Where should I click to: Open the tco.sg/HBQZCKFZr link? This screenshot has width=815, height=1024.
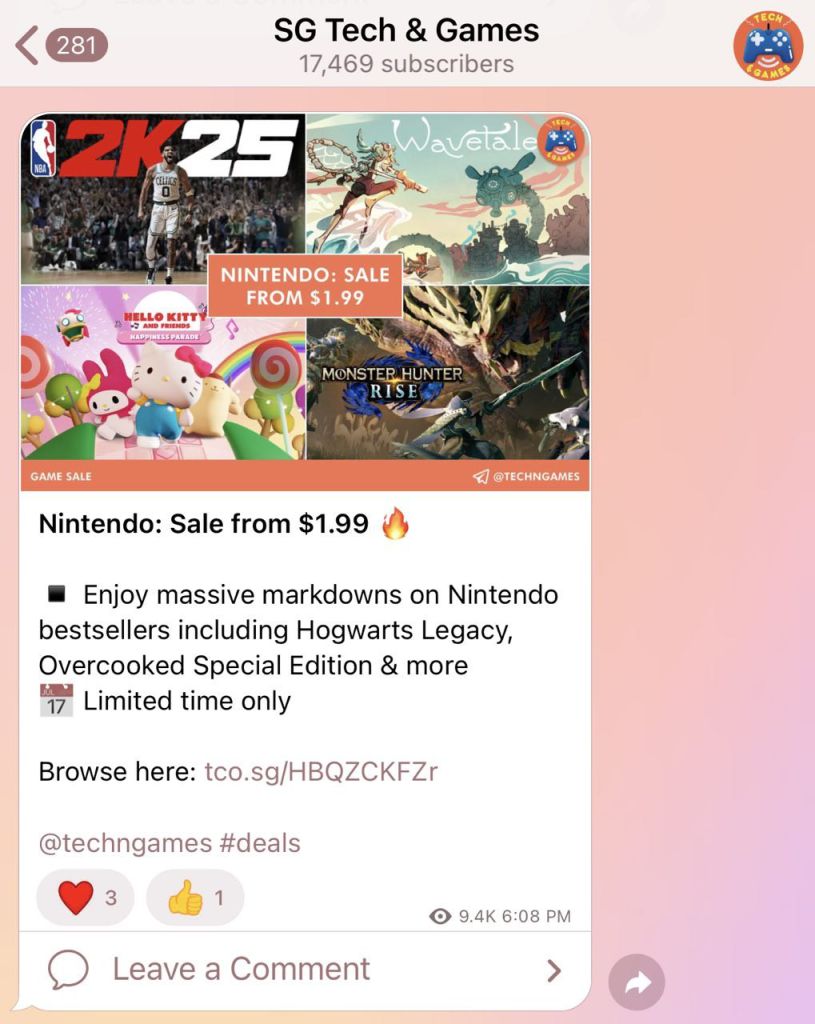coord(321,771)
